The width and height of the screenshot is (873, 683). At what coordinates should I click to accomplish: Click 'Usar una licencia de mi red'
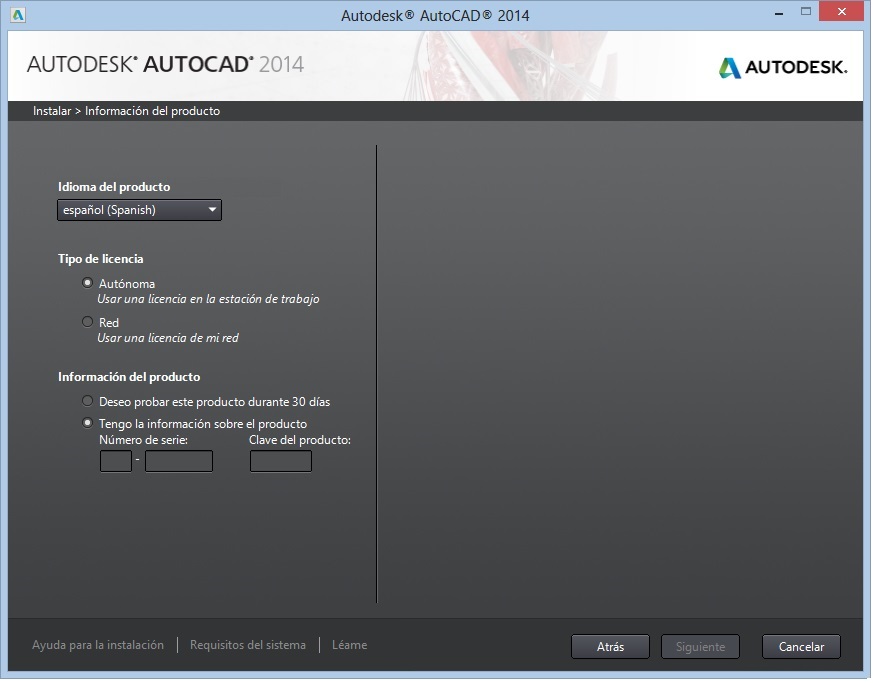168,338
